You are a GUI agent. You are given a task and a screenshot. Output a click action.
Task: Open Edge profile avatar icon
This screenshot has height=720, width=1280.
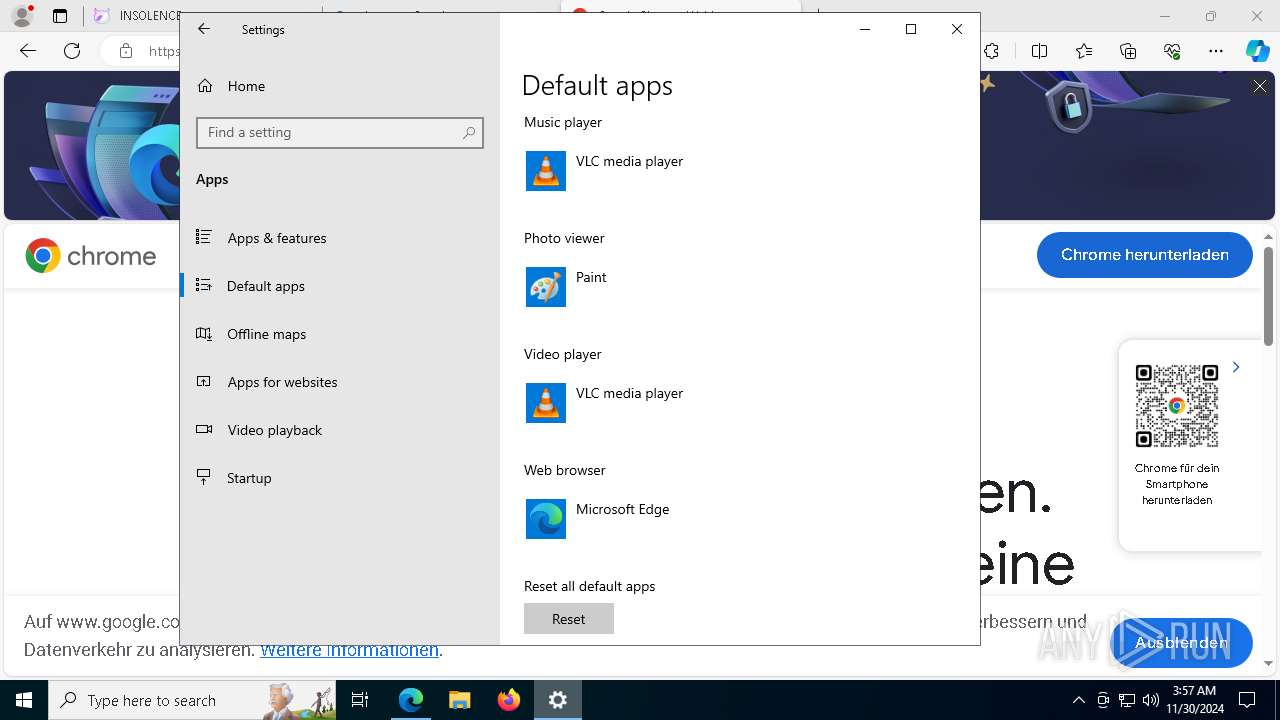(x=22, y=16)
